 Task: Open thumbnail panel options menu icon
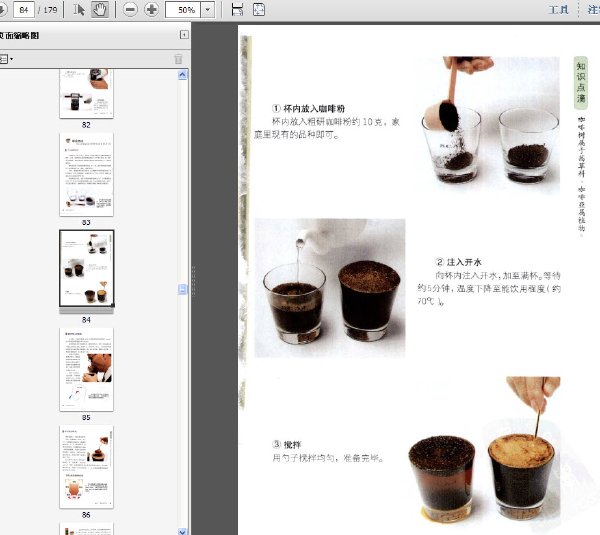[x=6, y=59]
